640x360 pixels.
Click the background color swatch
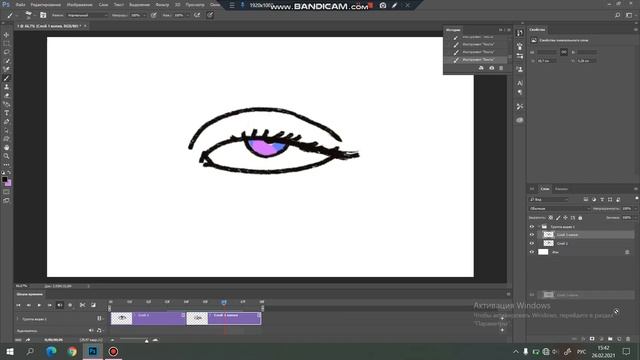[9, 183]
